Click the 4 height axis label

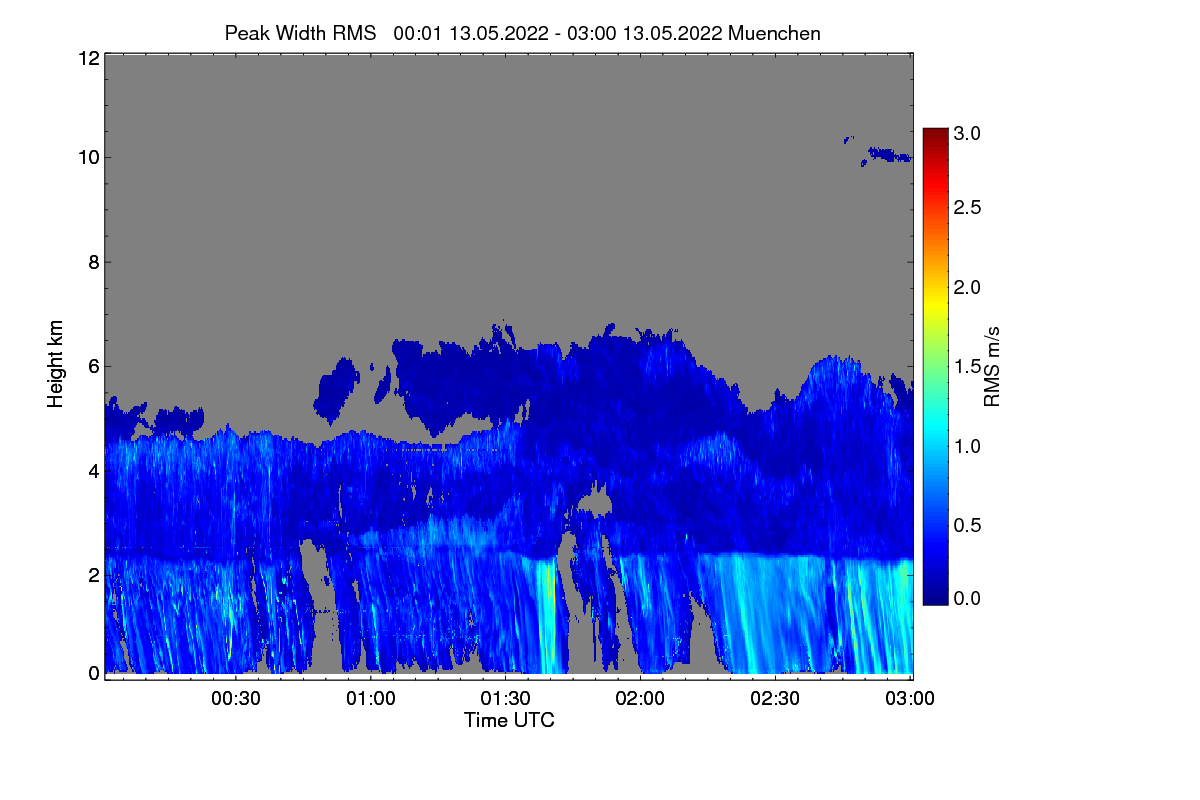[x=92, y=470]
